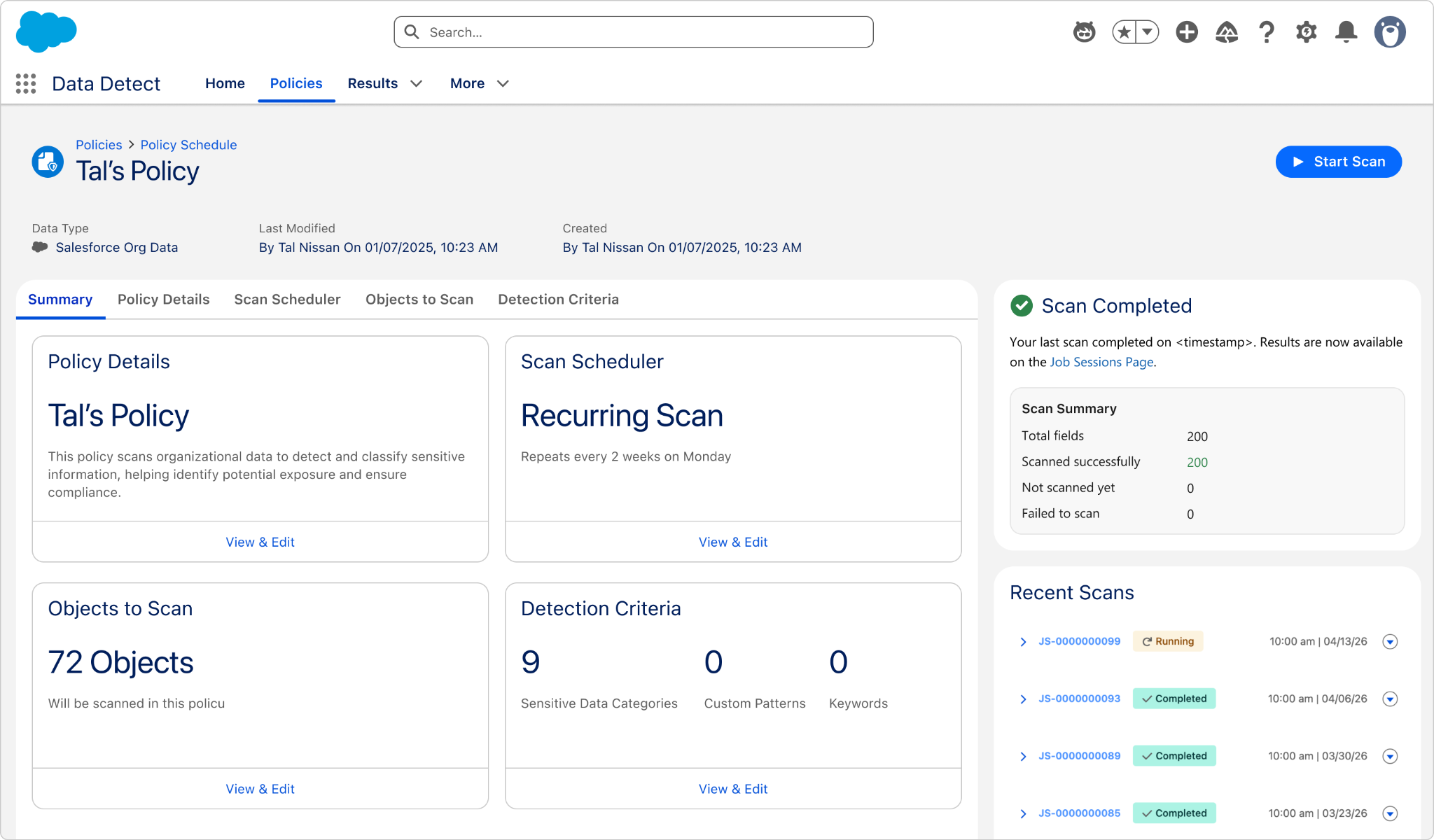The width and height of the screenshot is (1434, 840).
Task: Click the Salesforce cloud logo
Action: click(x=46, y=31)
